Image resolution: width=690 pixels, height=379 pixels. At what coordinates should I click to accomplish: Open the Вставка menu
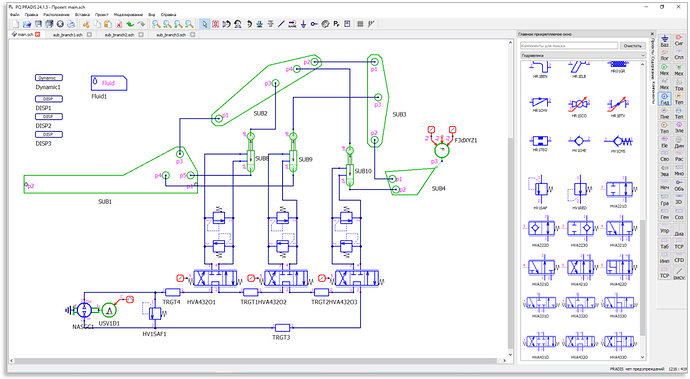click(82, 15)
